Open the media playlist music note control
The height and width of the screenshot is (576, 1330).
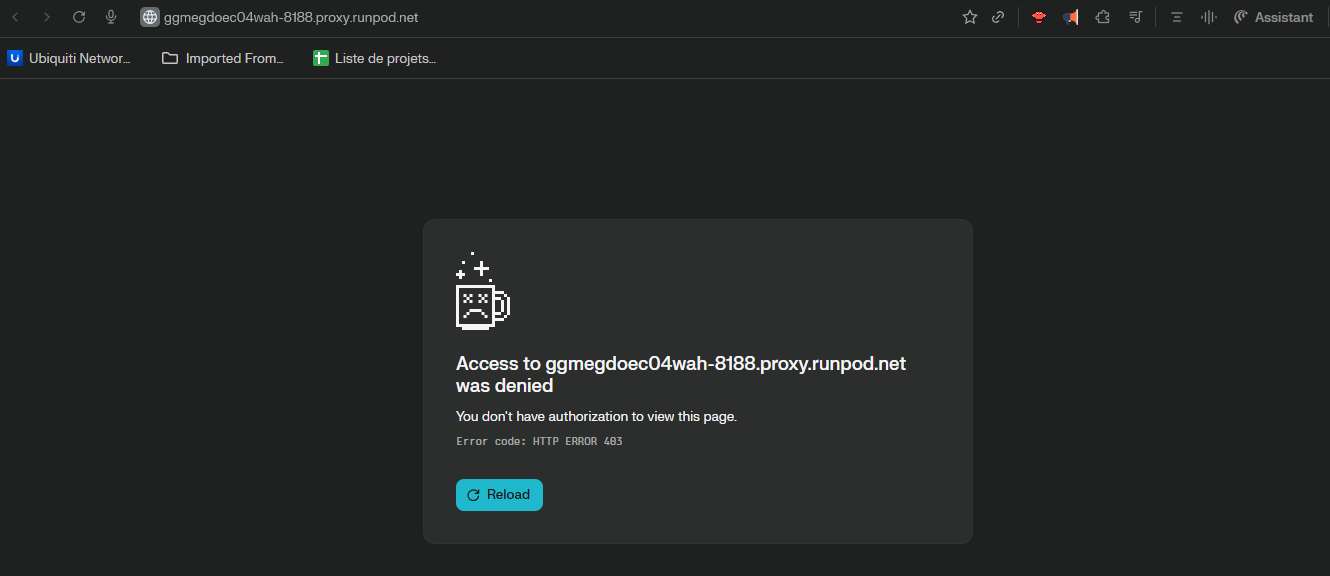[x=1135, y=17]
